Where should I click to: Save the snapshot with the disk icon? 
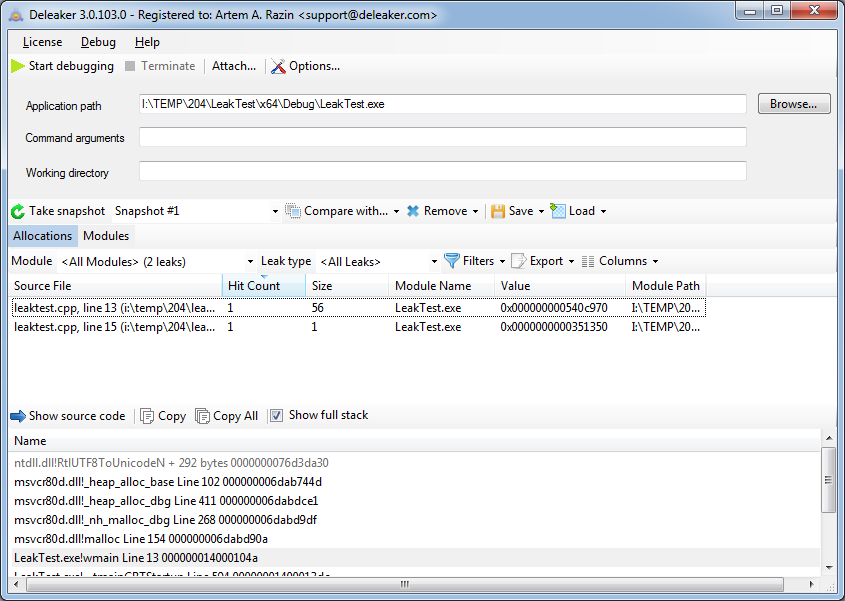tap(499, 211)
